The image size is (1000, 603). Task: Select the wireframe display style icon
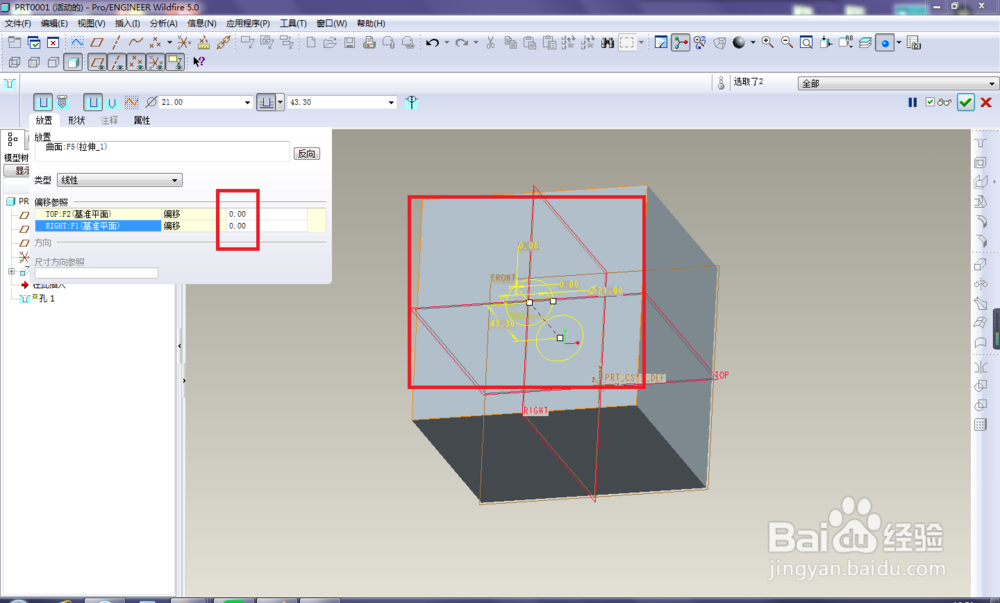click(x=15, y=62)
